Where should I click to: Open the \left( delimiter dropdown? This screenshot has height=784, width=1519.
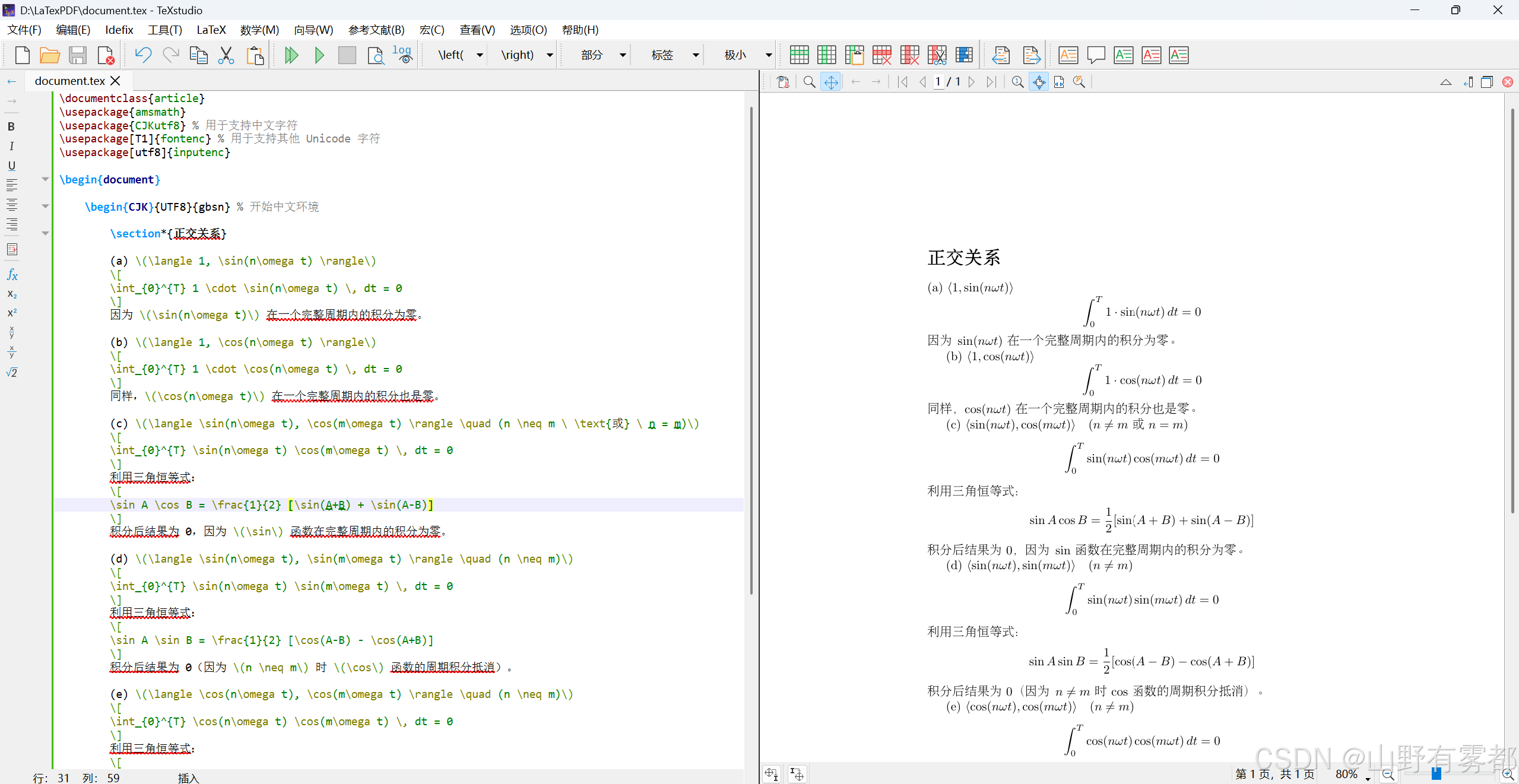pyautogui.click(x=480, y=55)
